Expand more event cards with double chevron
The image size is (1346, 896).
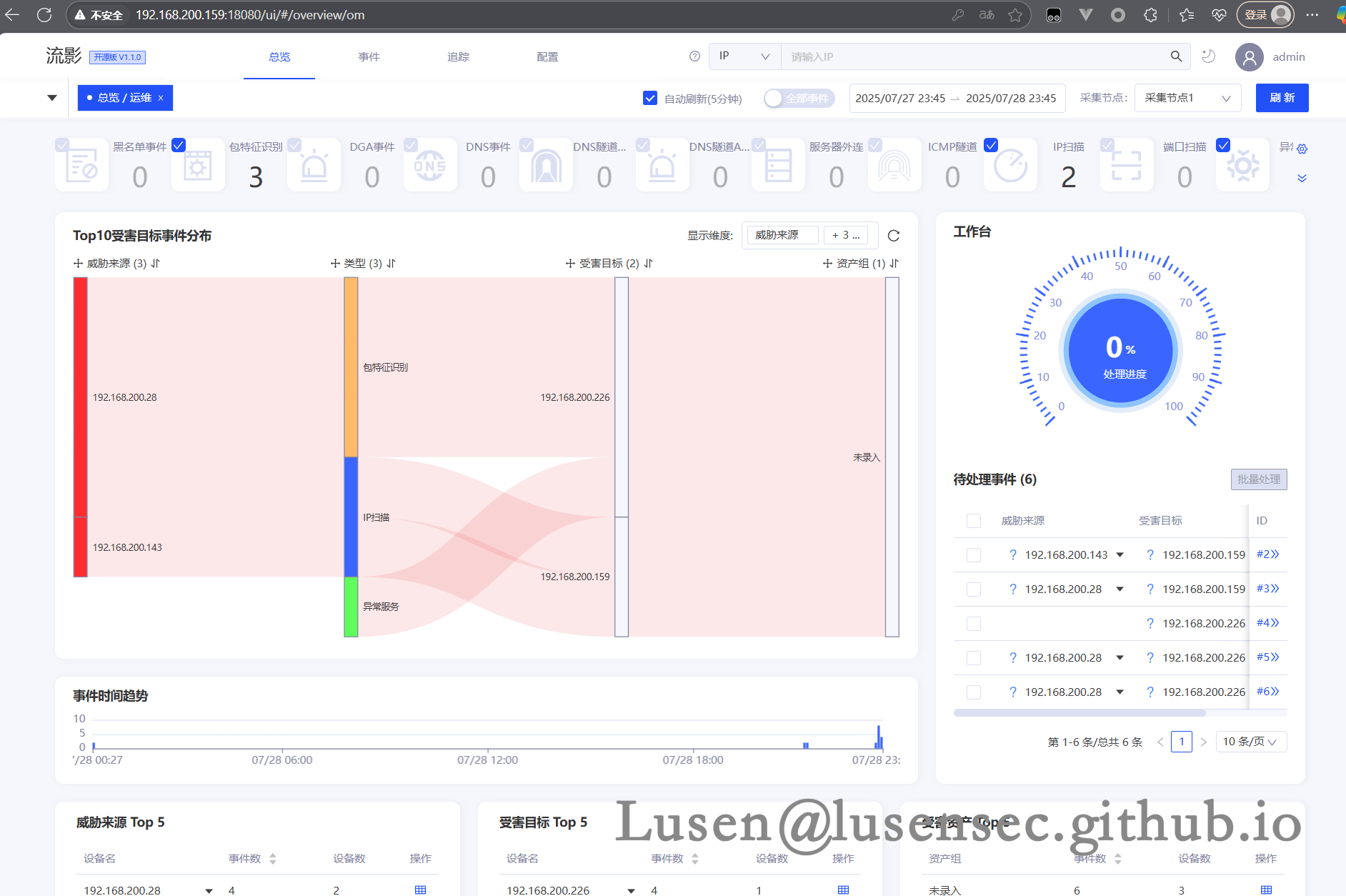tap(1302, 179)
